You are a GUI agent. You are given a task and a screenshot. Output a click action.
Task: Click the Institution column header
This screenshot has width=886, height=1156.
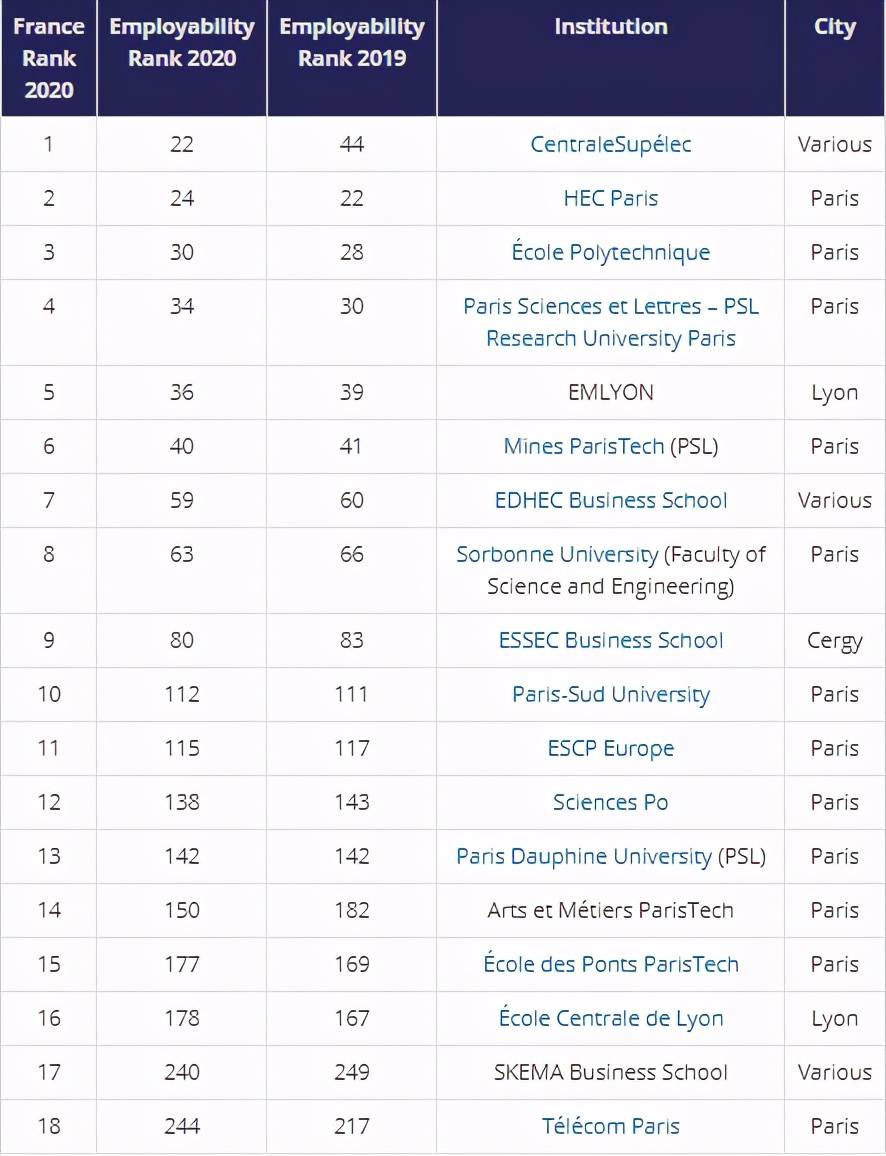(x=610, y=27)
